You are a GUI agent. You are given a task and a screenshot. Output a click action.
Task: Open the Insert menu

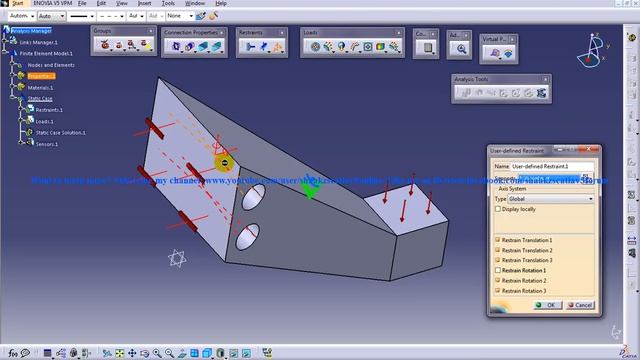tap(144, 3)
